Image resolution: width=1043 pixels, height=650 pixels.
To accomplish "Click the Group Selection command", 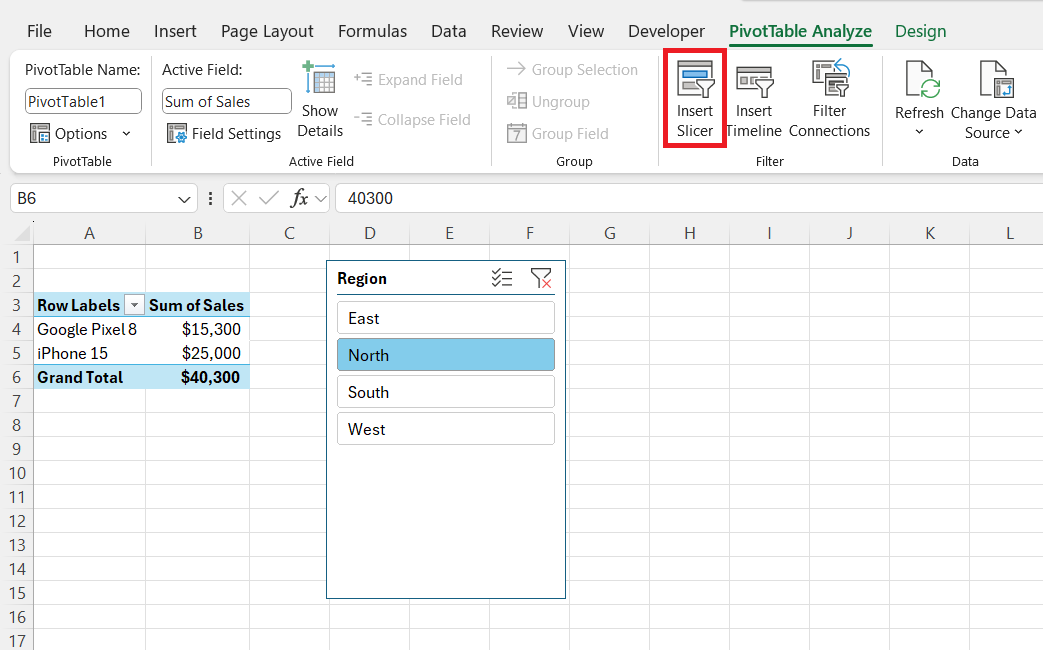I will click(572, 69).
